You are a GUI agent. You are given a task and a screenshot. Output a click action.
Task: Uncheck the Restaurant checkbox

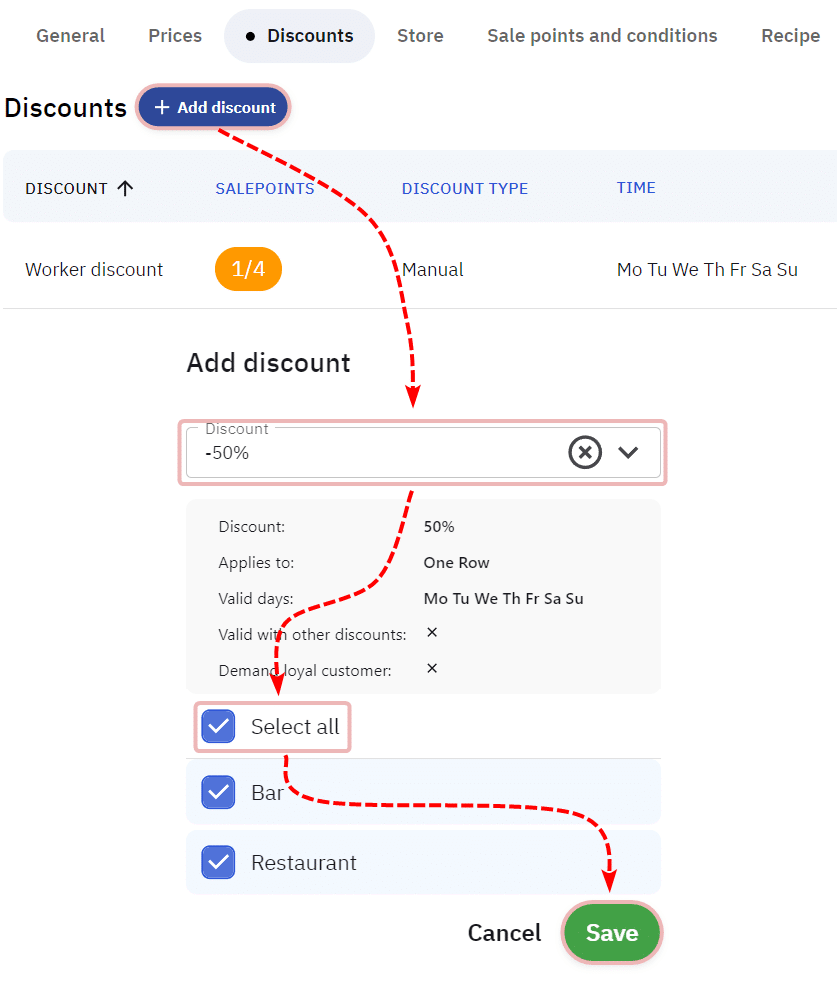218,862
